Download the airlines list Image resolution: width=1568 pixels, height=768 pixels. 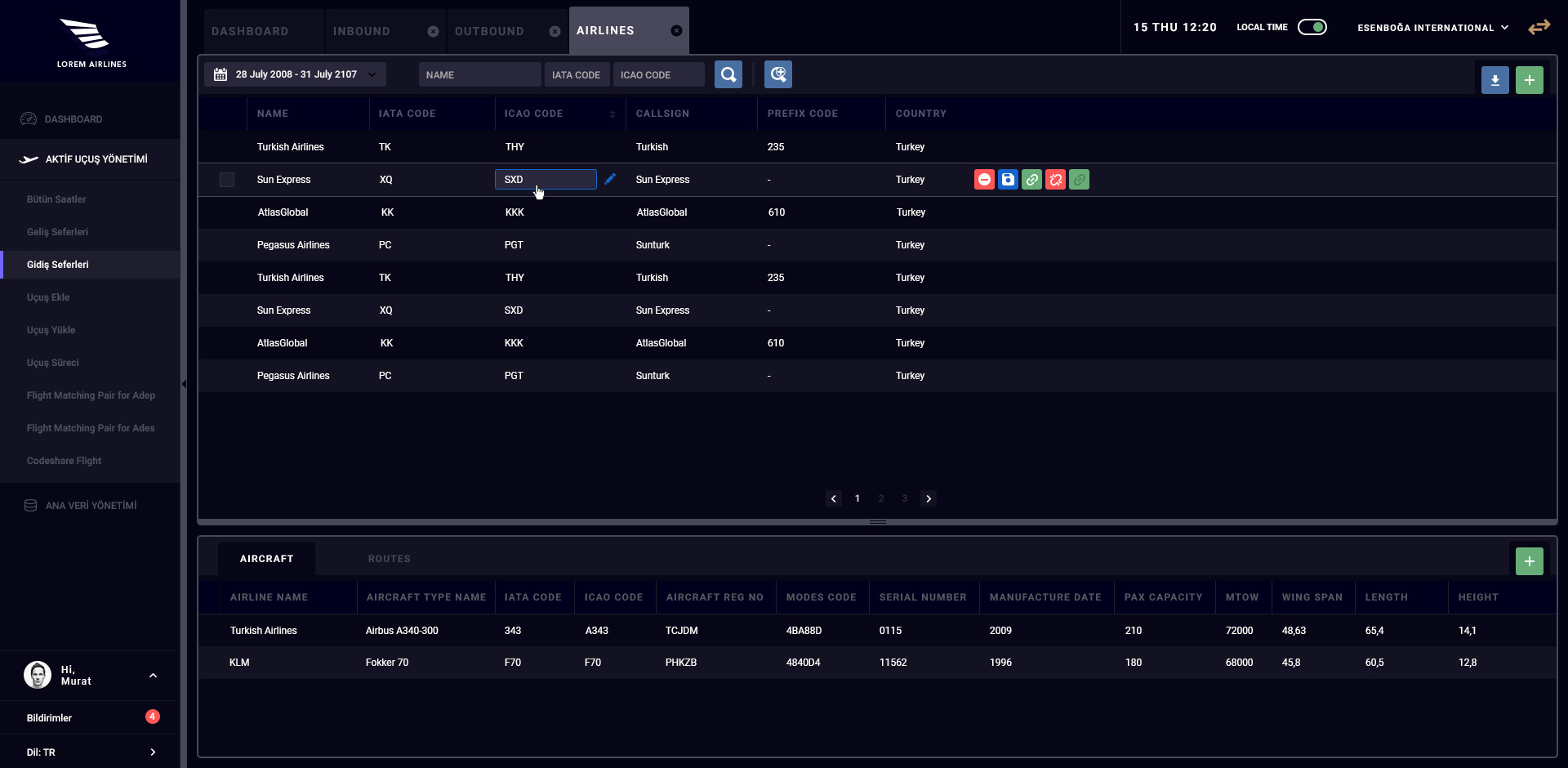(x=1495, y=80)
